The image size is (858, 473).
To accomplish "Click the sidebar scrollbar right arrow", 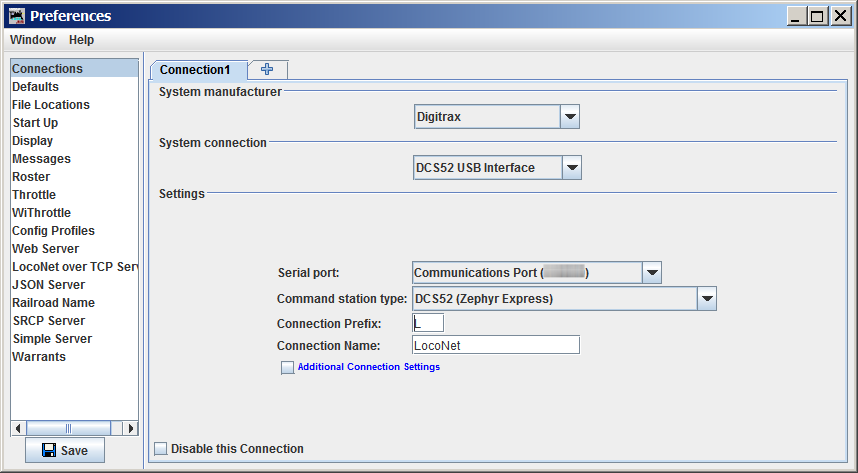I will click(130, 428).
